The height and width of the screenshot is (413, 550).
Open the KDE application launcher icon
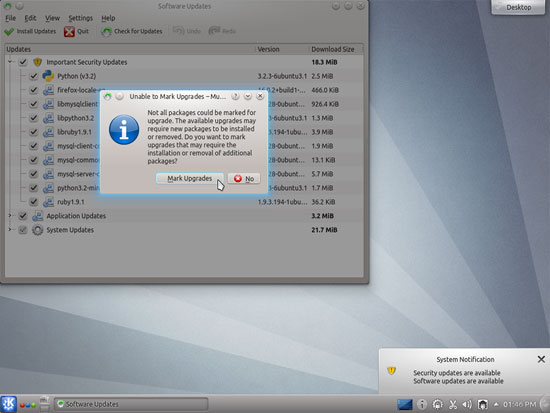click(x=8, y=404)
